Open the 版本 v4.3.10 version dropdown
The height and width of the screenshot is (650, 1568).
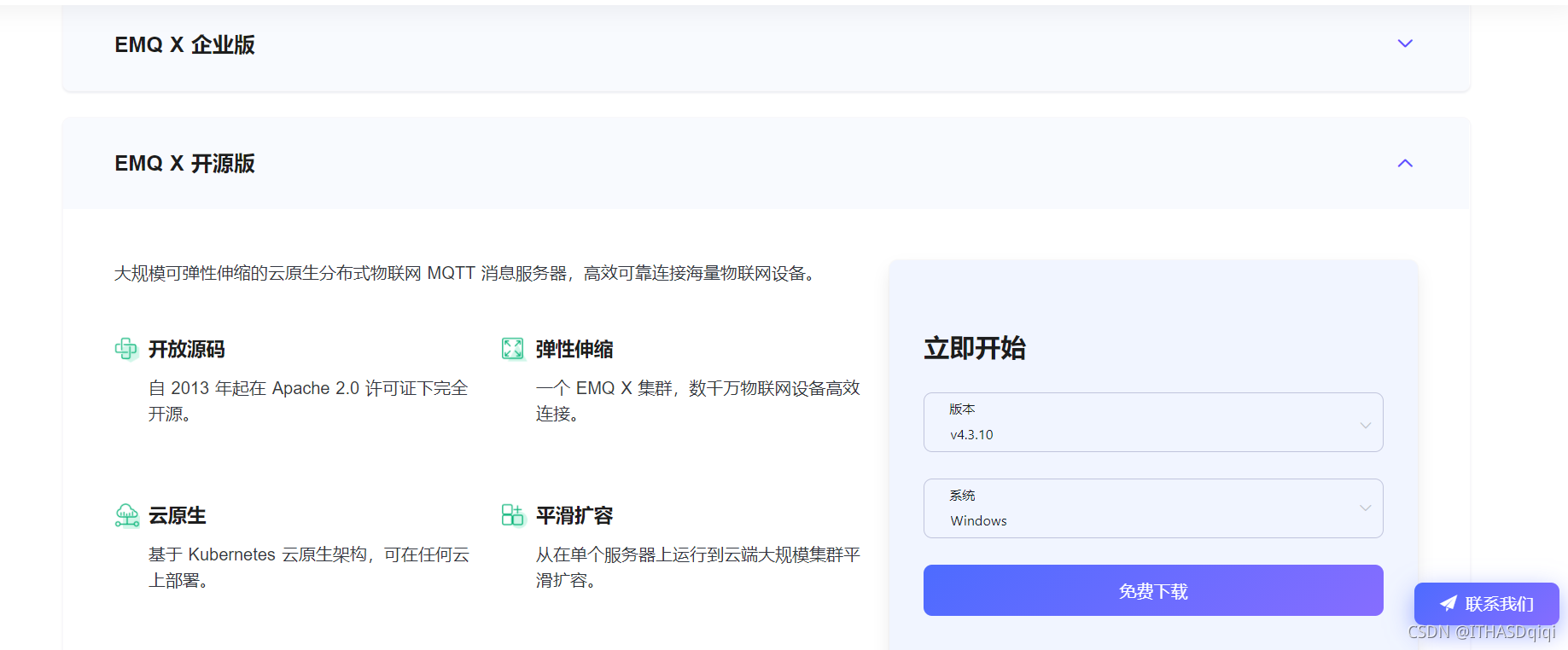(1153, 422)
